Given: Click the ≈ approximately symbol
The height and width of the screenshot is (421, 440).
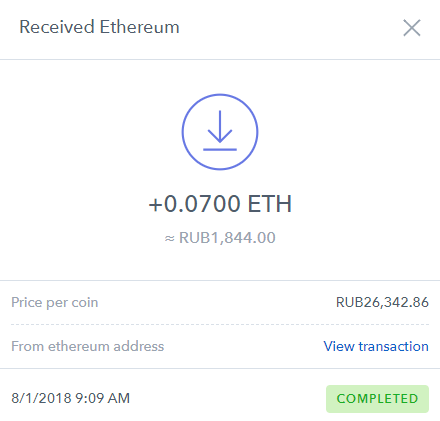Looking at the screenshot, I should pos(170,239).
